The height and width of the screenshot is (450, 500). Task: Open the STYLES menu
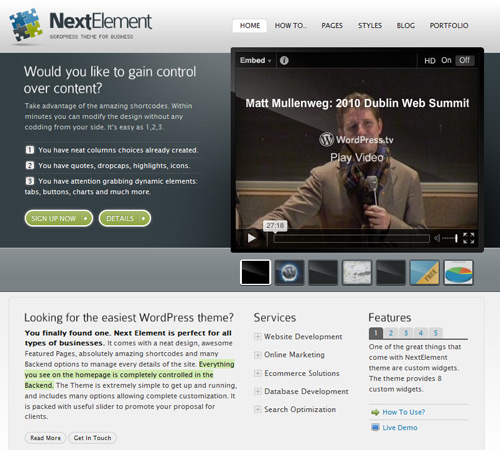point(370,26)
